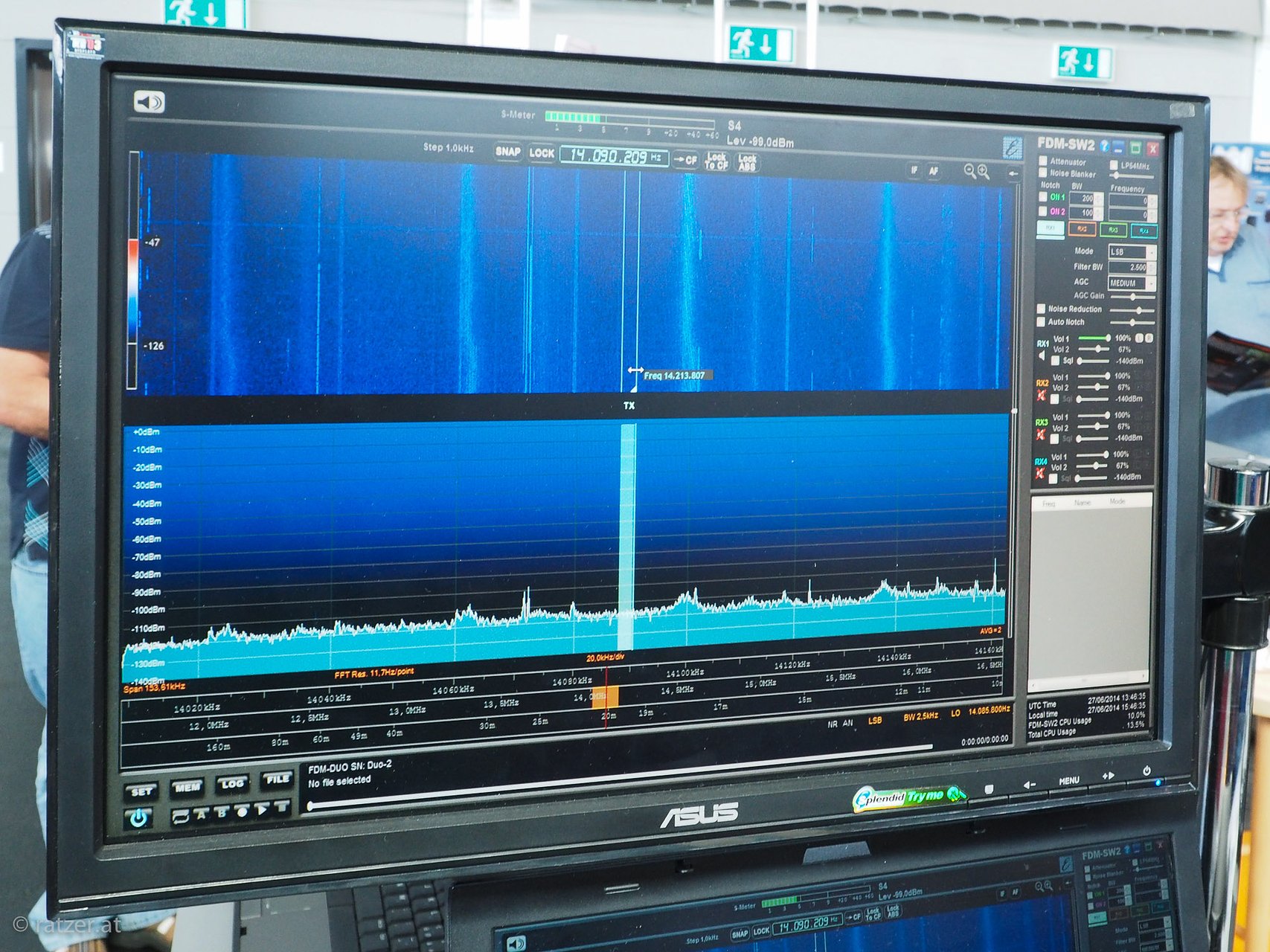Open the Mode dropdown showing LSB

pos(1132,252)
